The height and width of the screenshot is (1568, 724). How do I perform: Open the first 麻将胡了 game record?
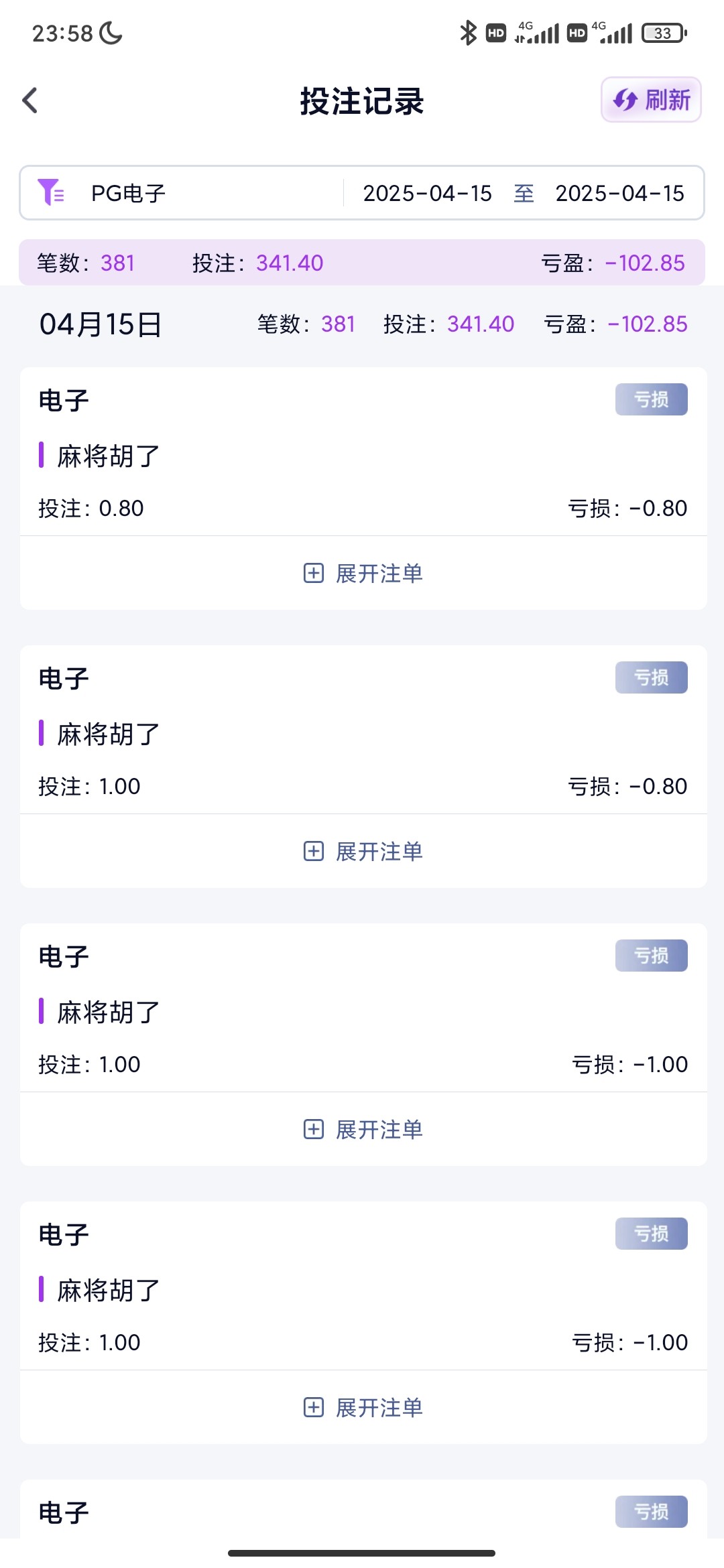[109, 456]
